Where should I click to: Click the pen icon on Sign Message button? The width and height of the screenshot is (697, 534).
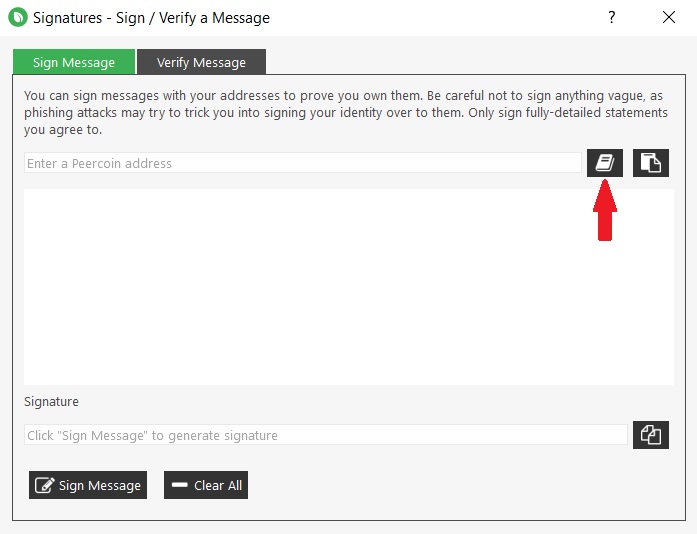pyautogui.click(x=45, y=486)
